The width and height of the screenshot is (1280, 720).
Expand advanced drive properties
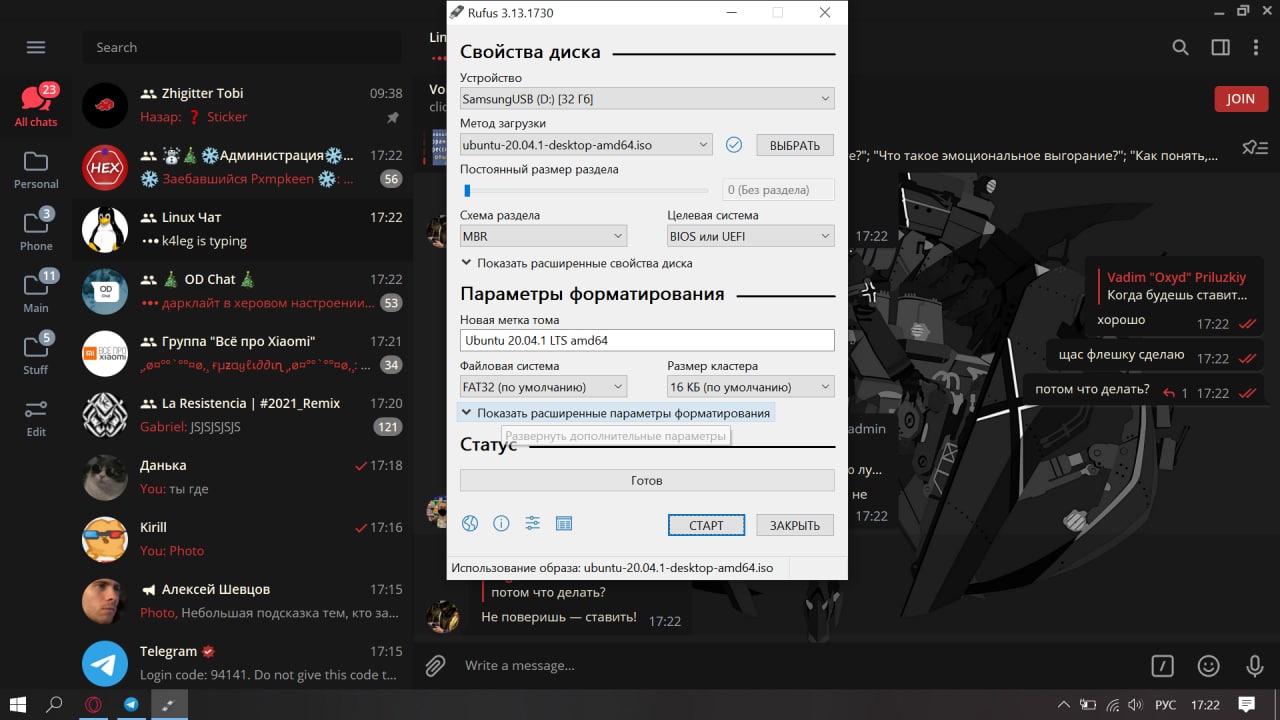click(577, 263)
